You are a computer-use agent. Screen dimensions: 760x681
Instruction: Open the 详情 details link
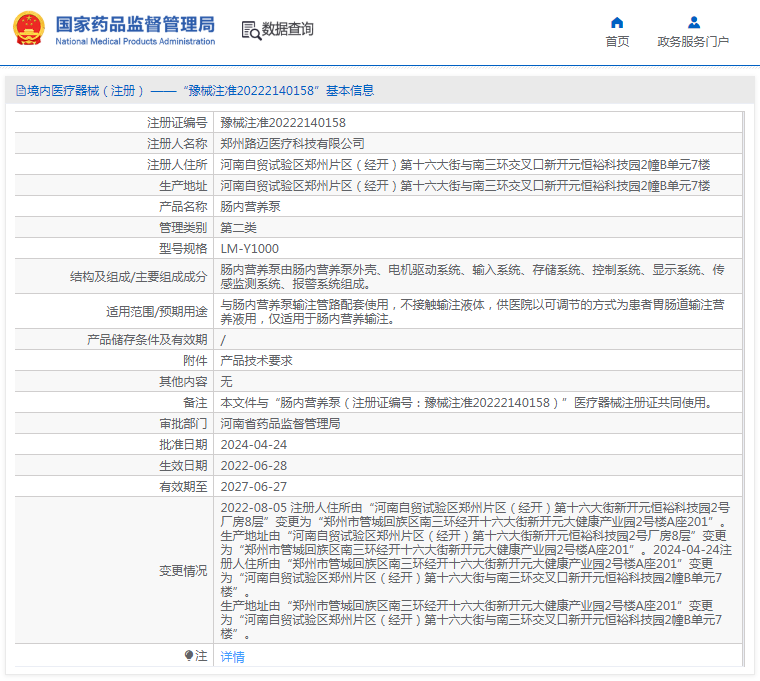point(232,657)
